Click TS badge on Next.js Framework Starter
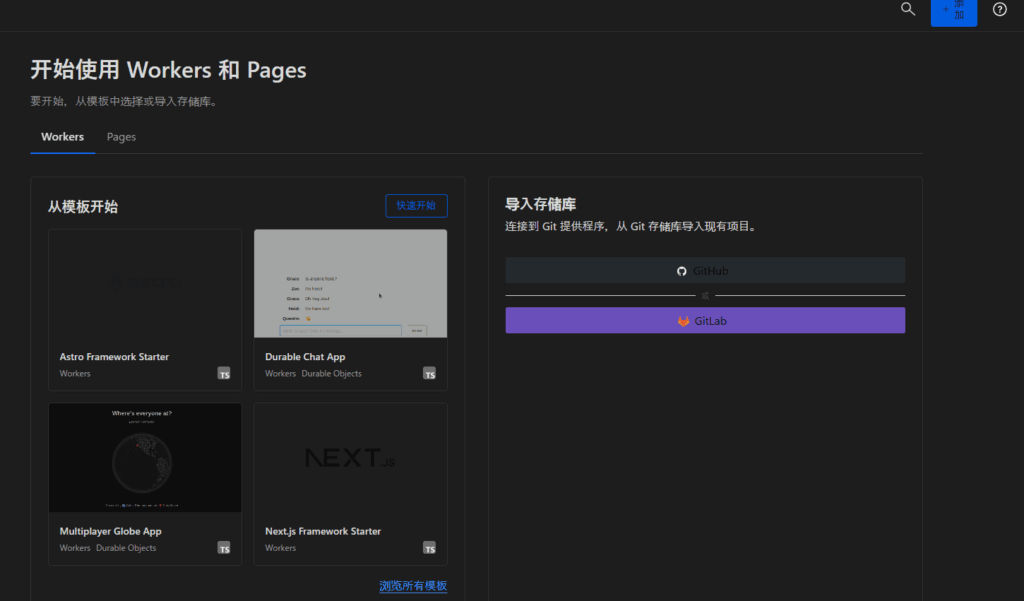This screenshot has width=1024, height=601. coord(429,548)
